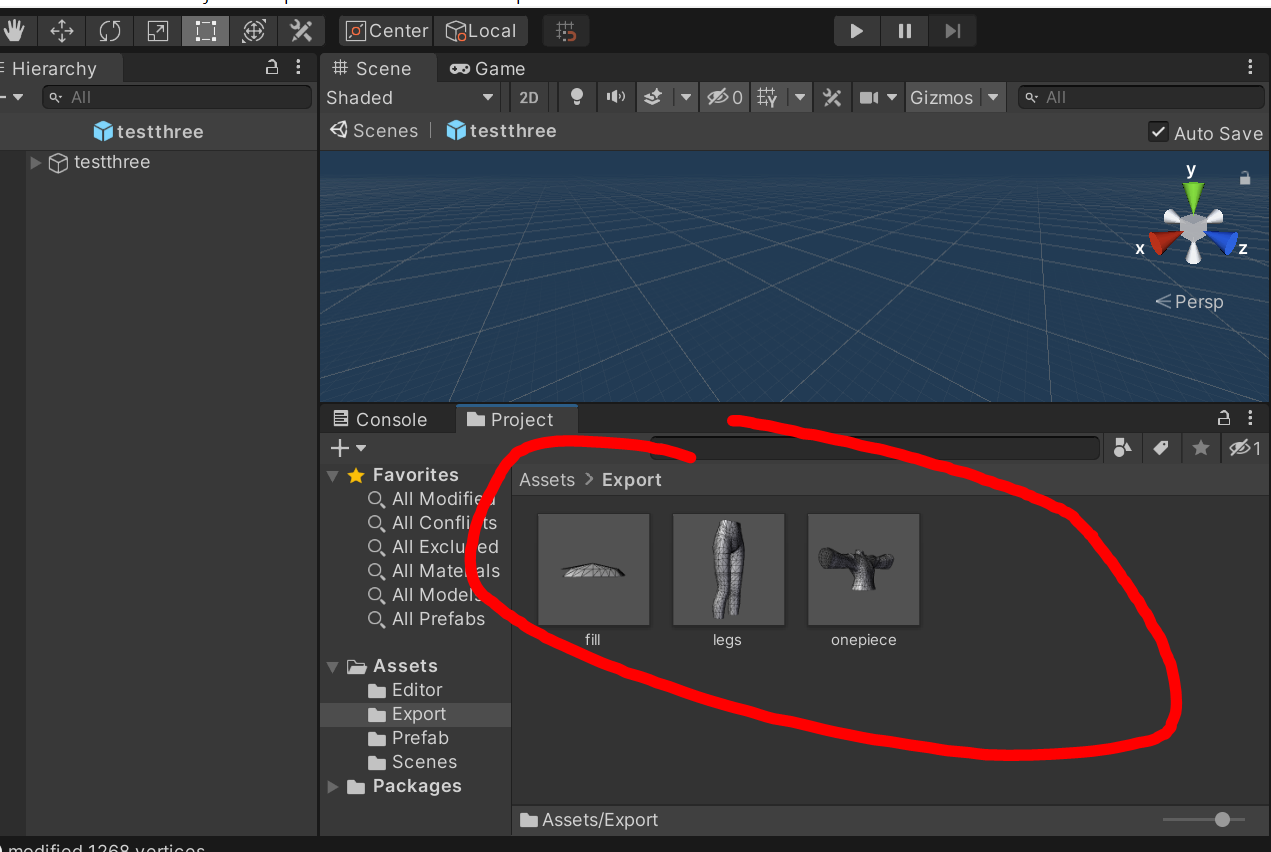Step one frame forward
Screen dimensions: 1271x852
coord(952,31)
